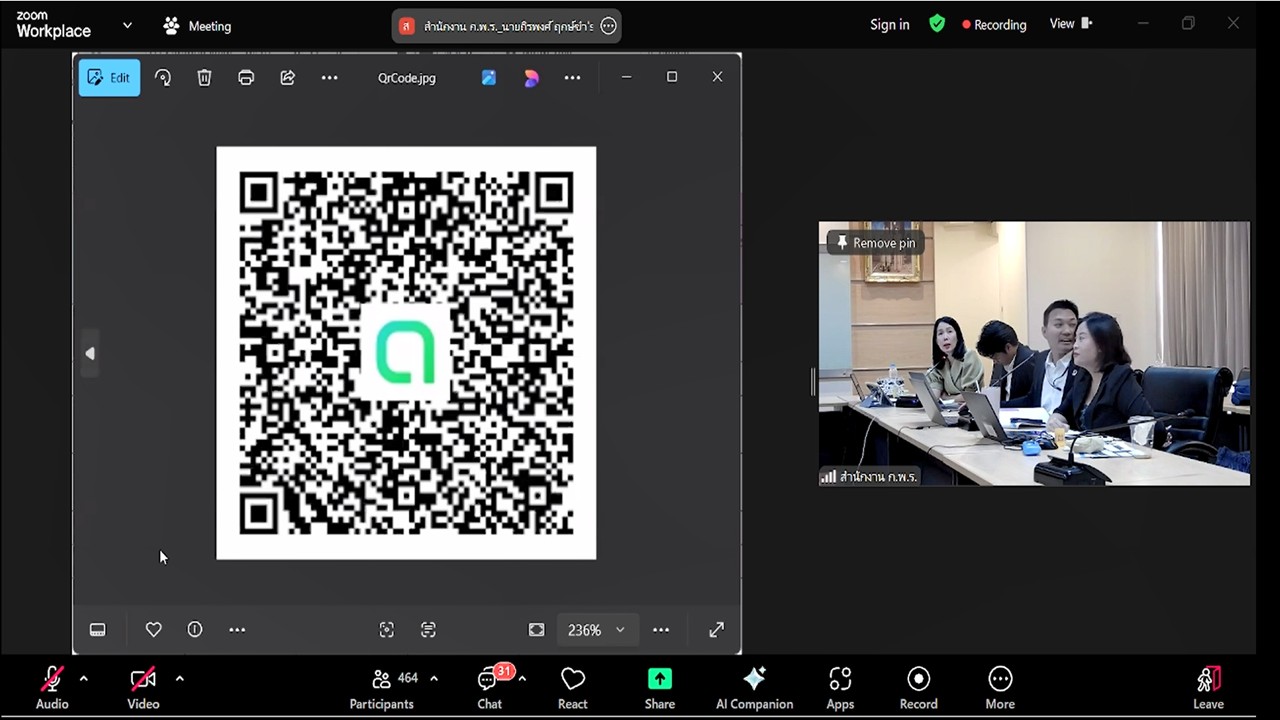Unmute the Audio button in Zoom

pos(52,688)
